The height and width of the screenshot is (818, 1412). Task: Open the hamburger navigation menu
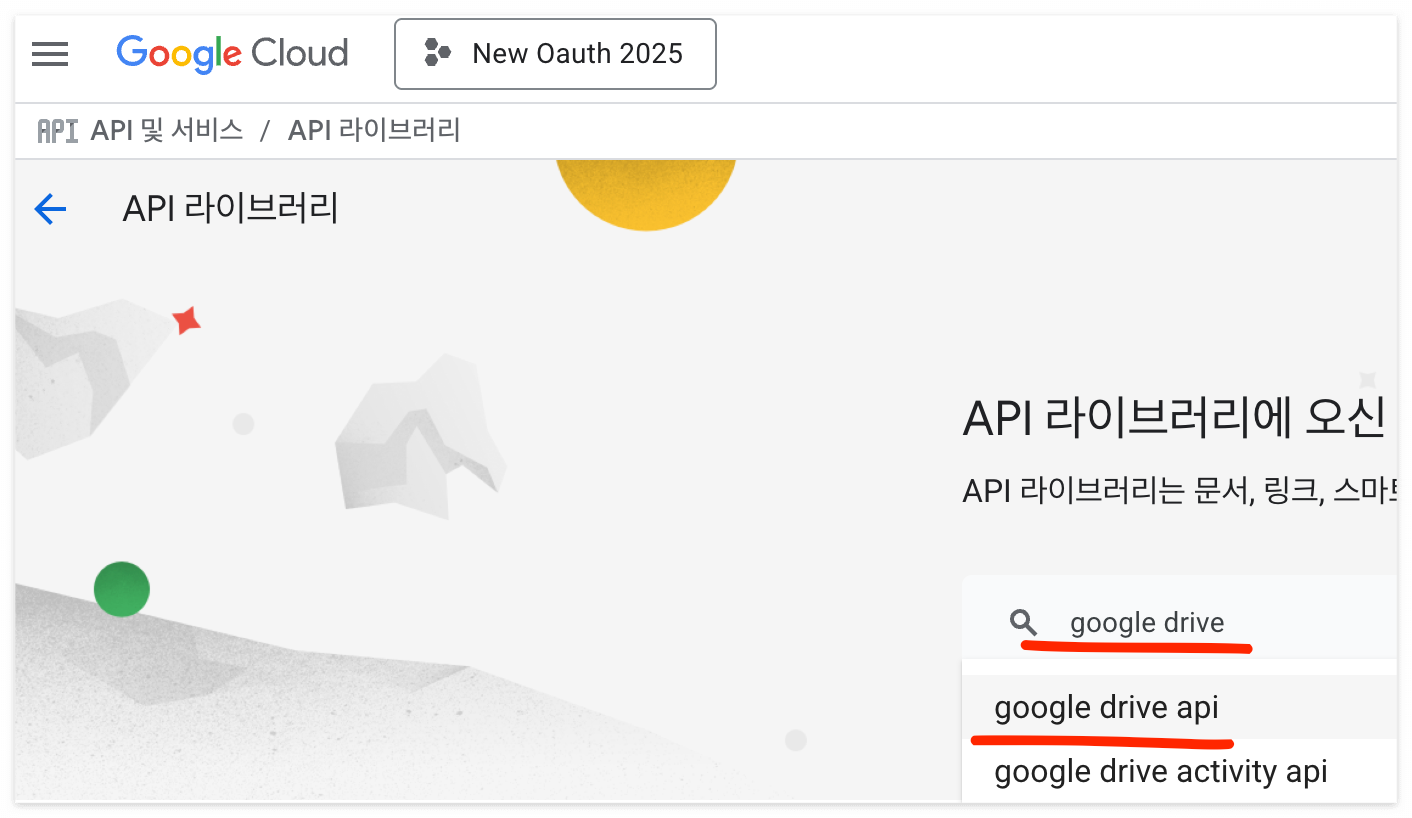click(x=50, y=53)
